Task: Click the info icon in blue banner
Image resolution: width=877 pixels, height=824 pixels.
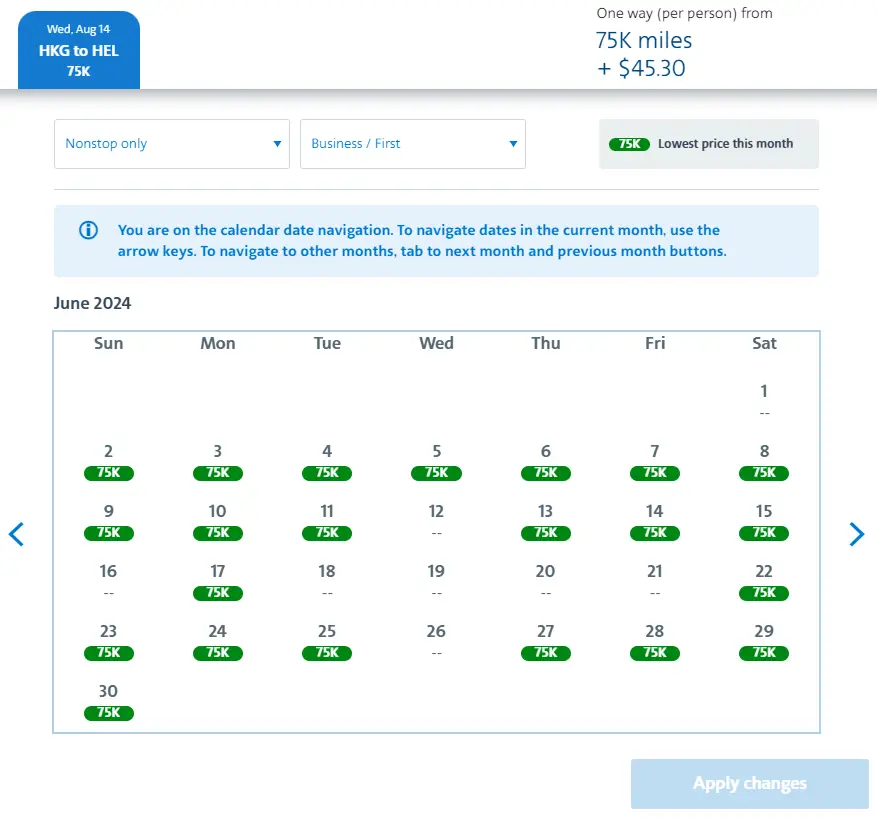Action: (x=88, y=231)
